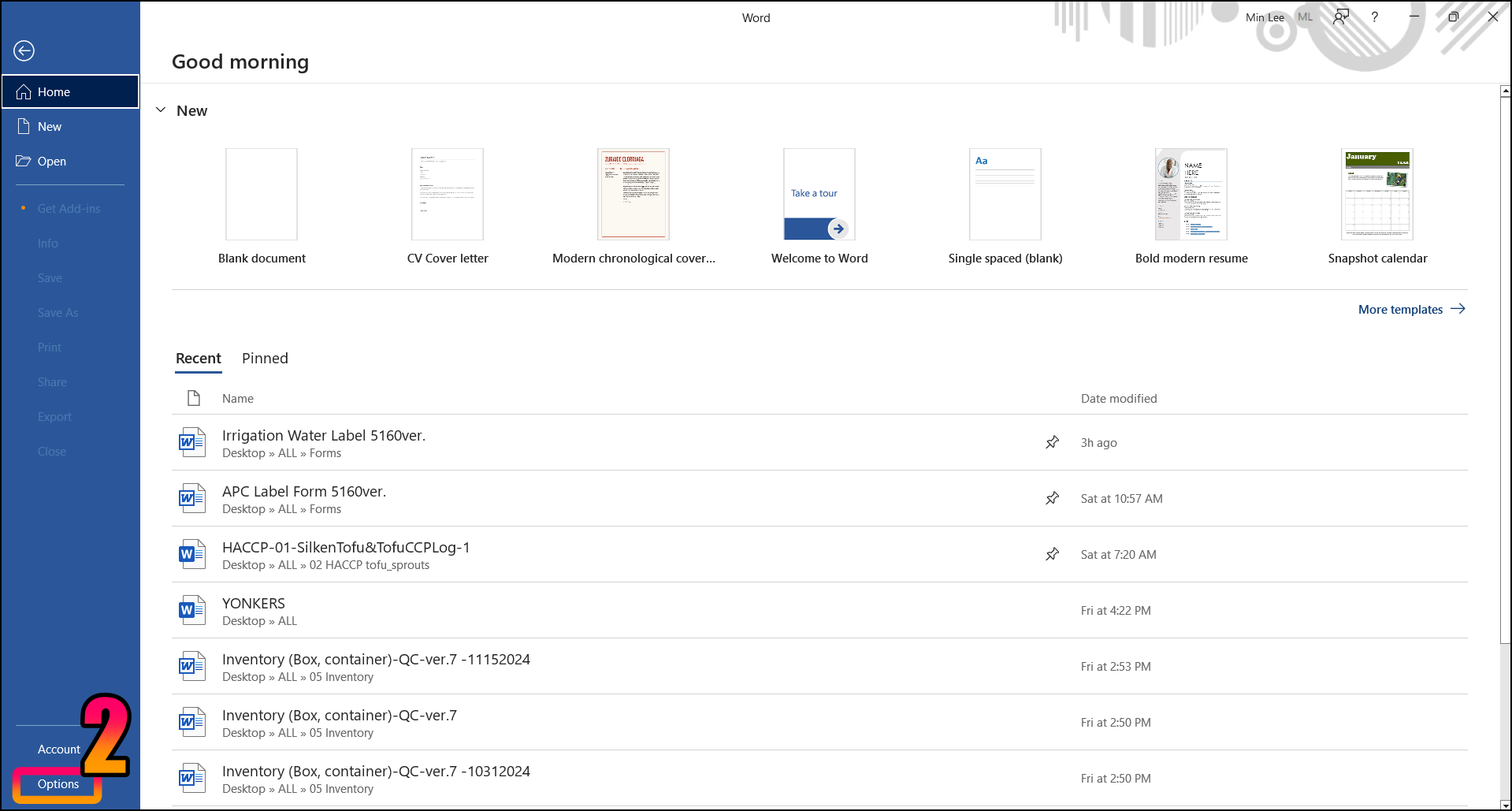The width and height of the screenshot is (1512, 811).
Task: Open the Min Lee account profile
Action: coord(1265,17)
